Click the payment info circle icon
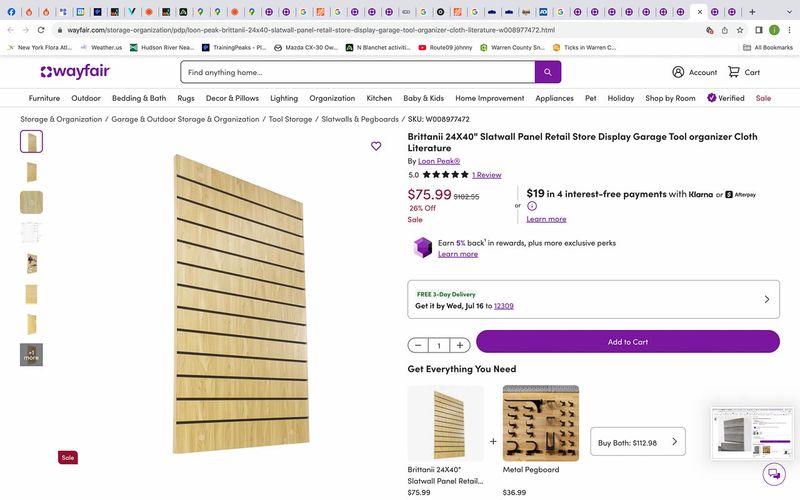Image resolution: width=800 pixels, height=500 pixels. point(532,206)
